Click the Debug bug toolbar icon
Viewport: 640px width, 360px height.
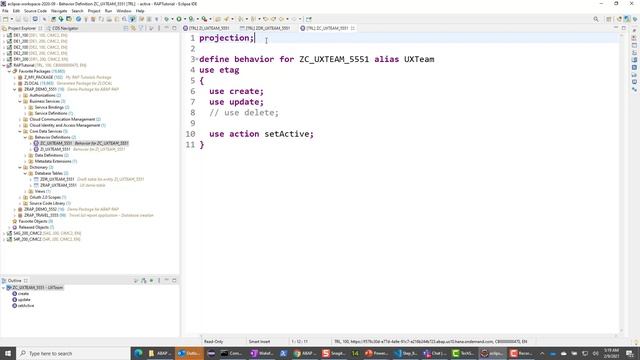[167, 19]
